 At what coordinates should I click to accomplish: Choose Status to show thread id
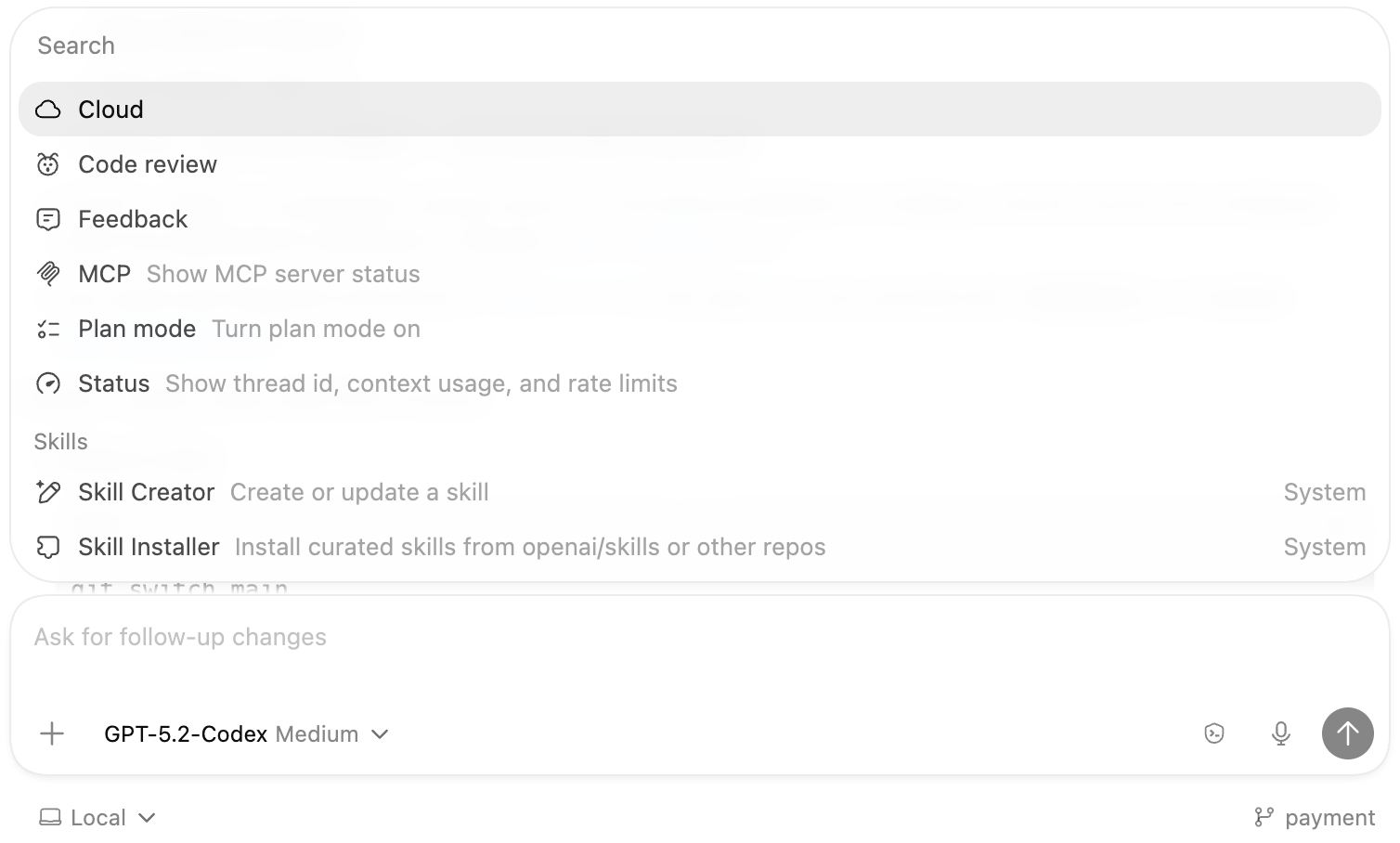[113, 383]
